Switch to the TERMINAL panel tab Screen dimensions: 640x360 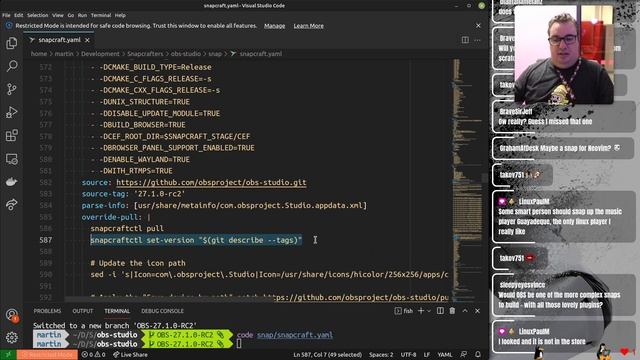pyautogui.click(x=117, y=311)
